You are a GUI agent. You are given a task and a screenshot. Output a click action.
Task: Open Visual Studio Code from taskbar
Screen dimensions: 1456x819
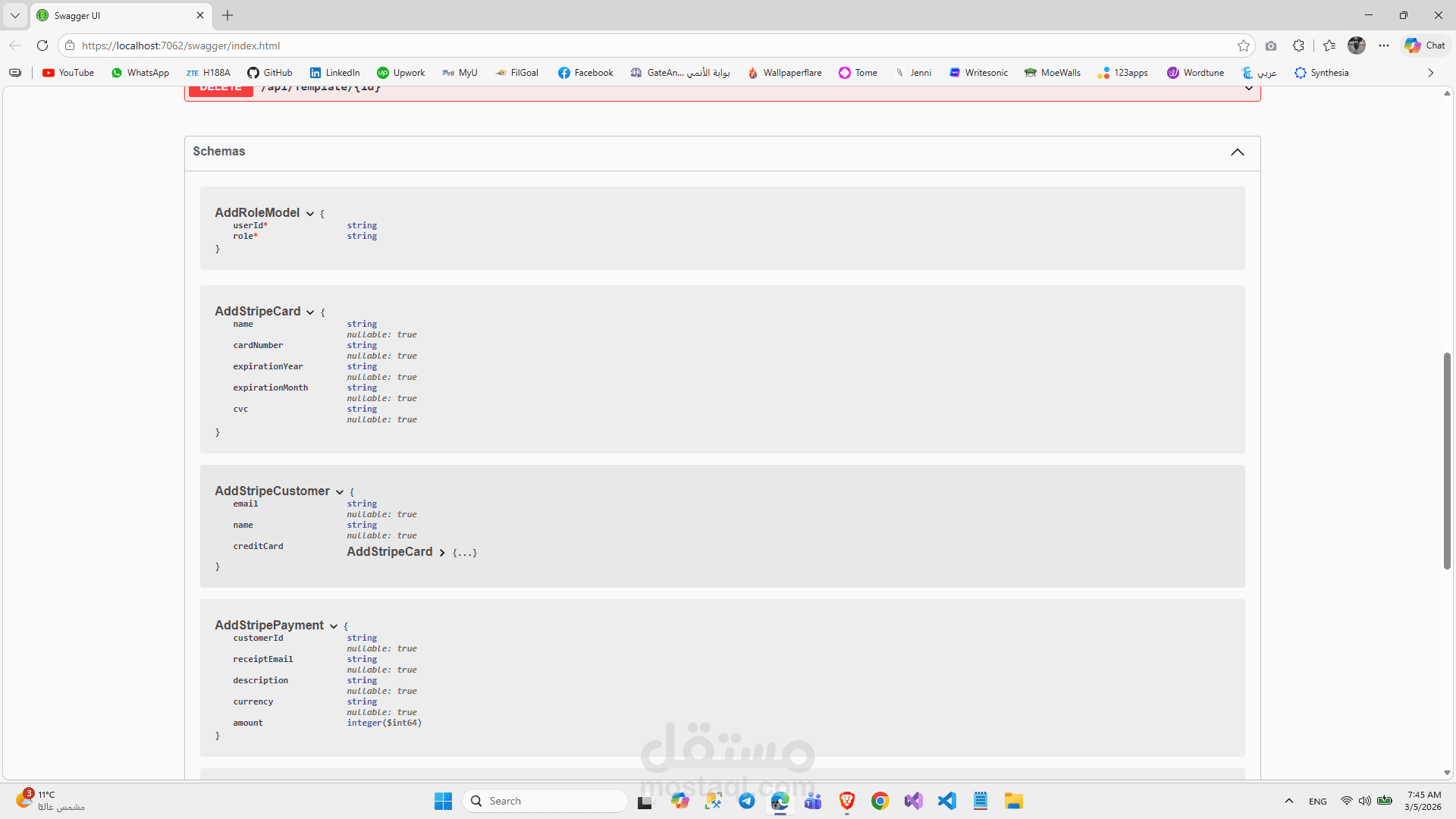tap(946, 801)
